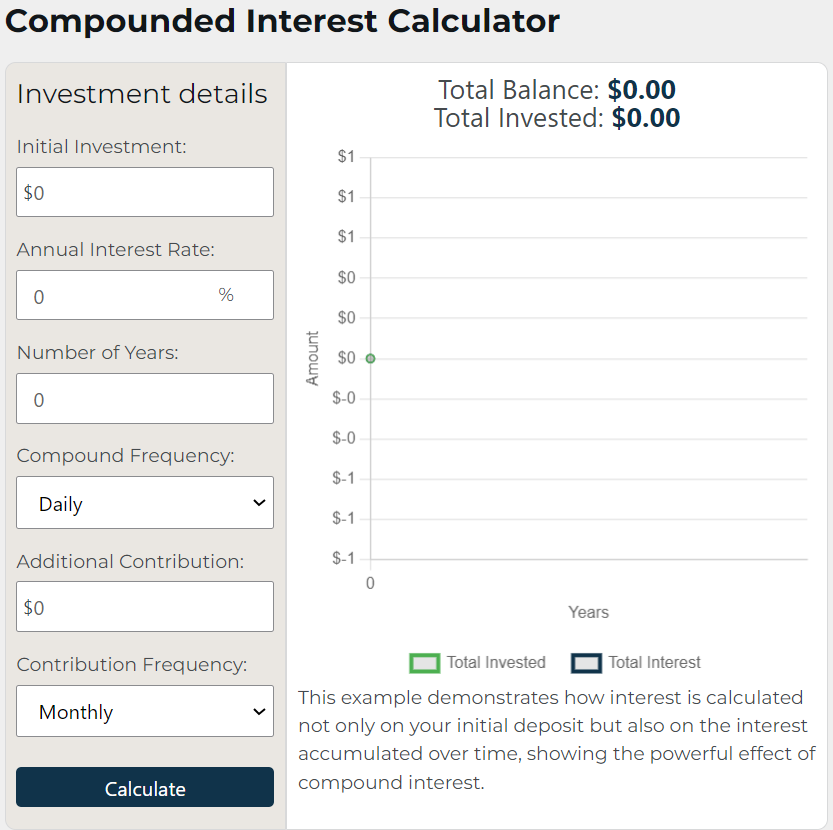Click the Additional Contribution input
Screen dimensions: 833x830
144,606
